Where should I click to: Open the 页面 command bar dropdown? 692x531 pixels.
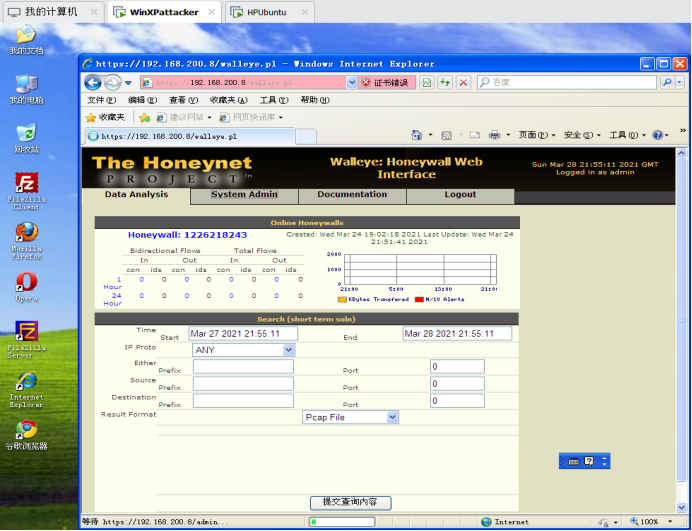[537, 135]
